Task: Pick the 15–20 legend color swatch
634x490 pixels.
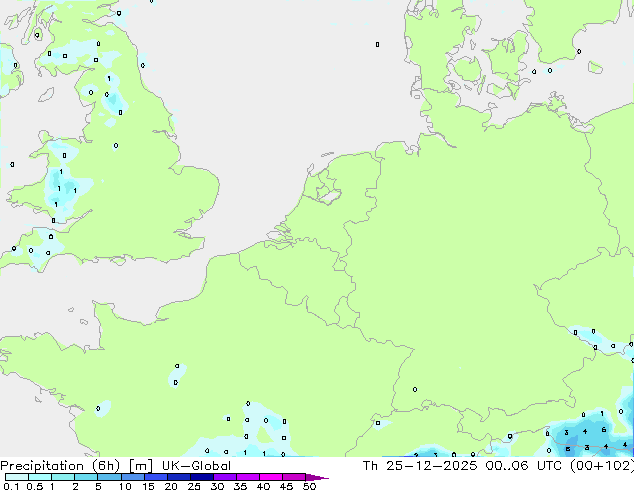Action: (155, 477)
